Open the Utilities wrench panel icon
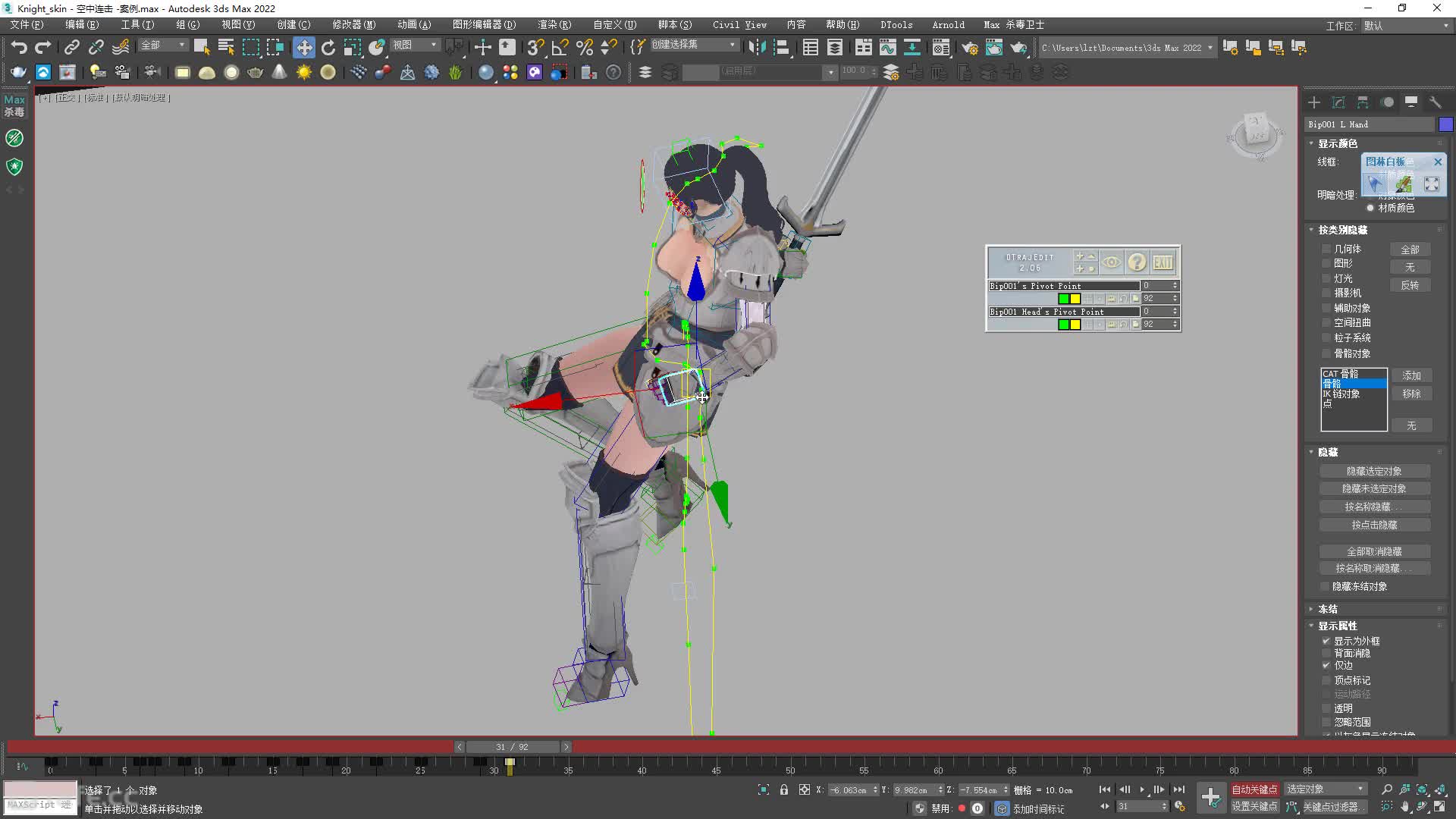 pyautogui.click(x=1435, y=102)
